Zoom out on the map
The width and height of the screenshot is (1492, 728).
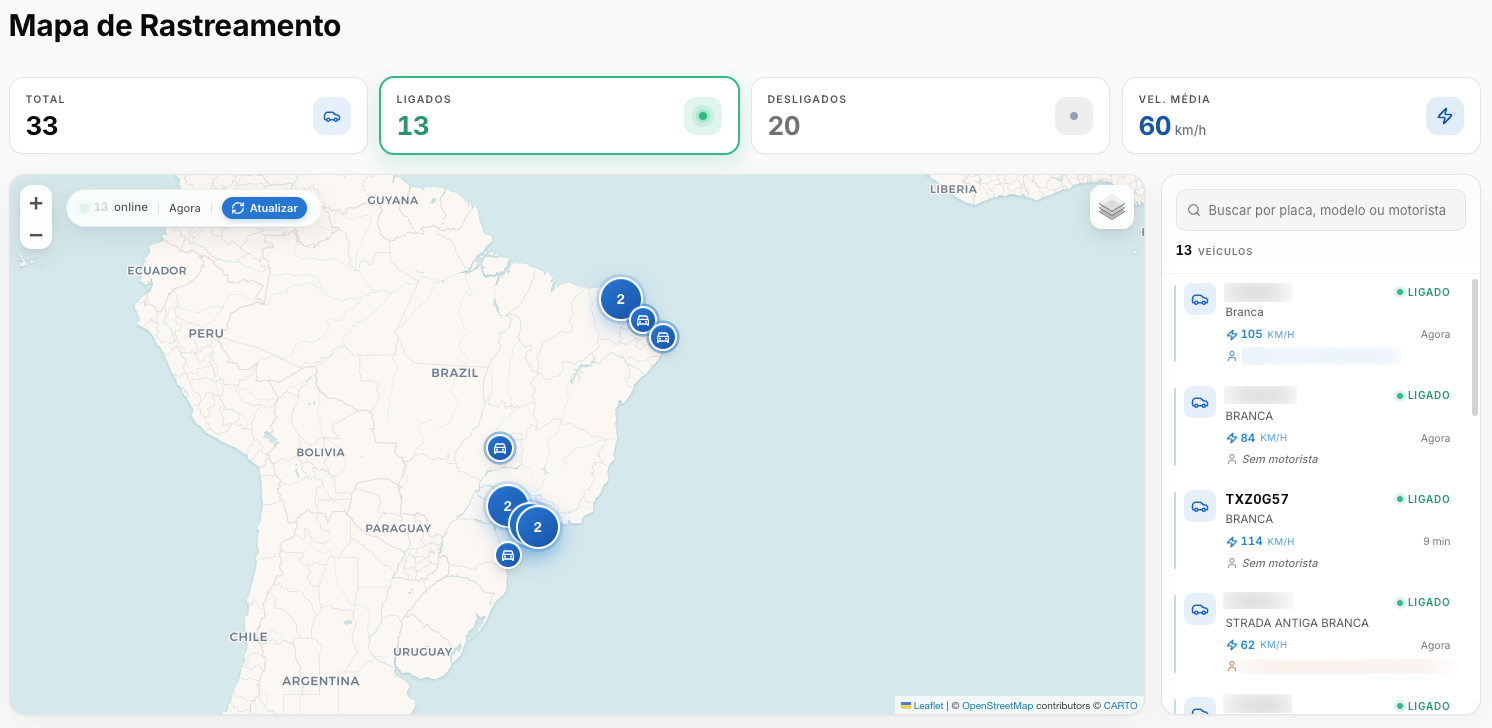(36, 235)
